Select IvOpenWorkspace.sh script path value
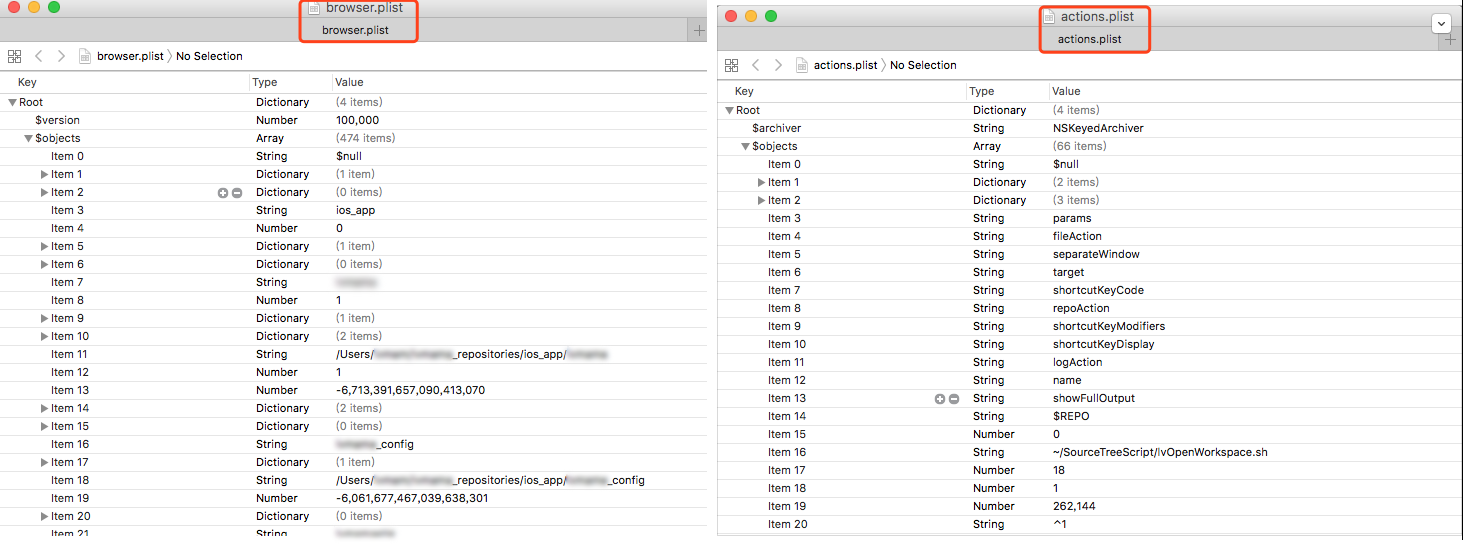Screen dimensions: 1464x551 (1160, 453)
